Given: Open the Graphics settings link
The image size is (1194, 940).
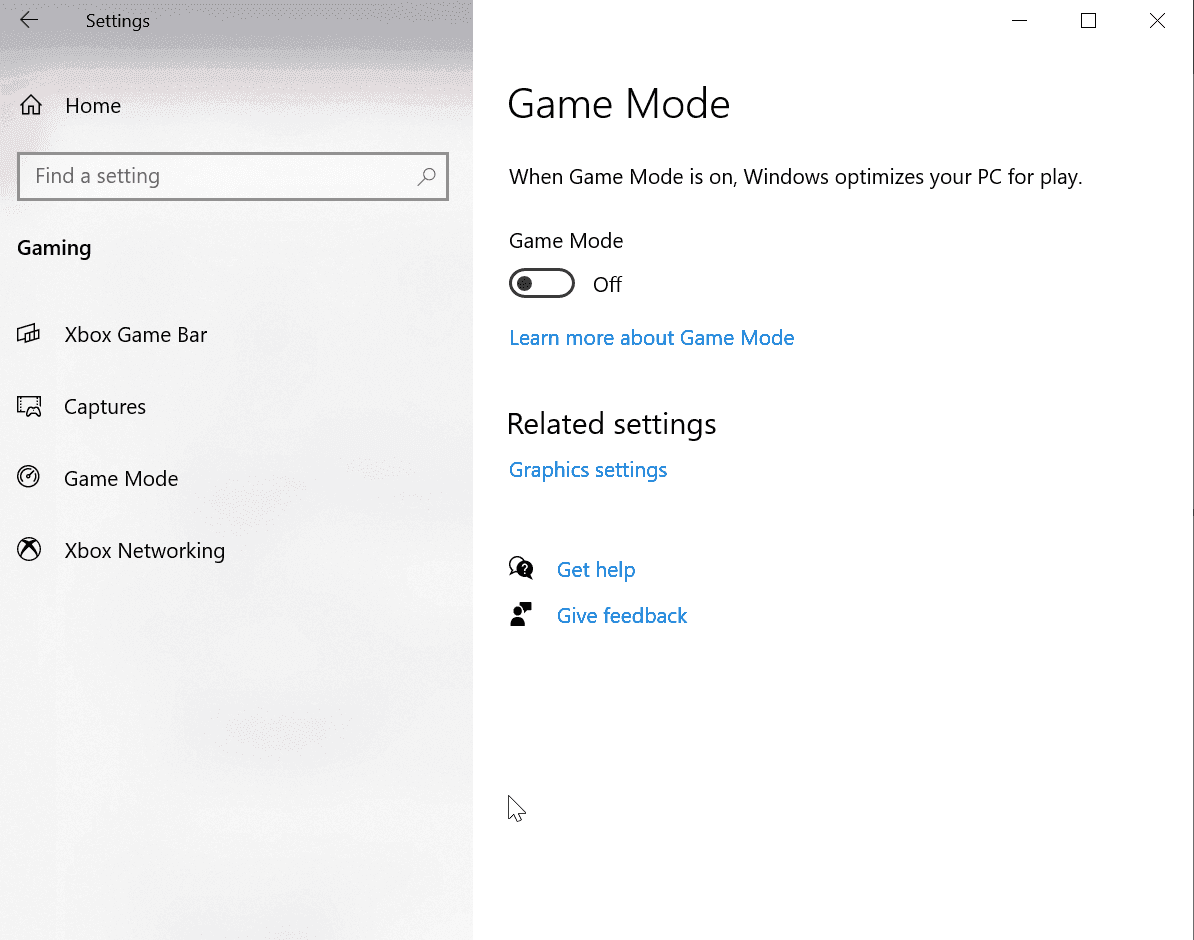Looking at the screenshot, I should coord(588,470).
